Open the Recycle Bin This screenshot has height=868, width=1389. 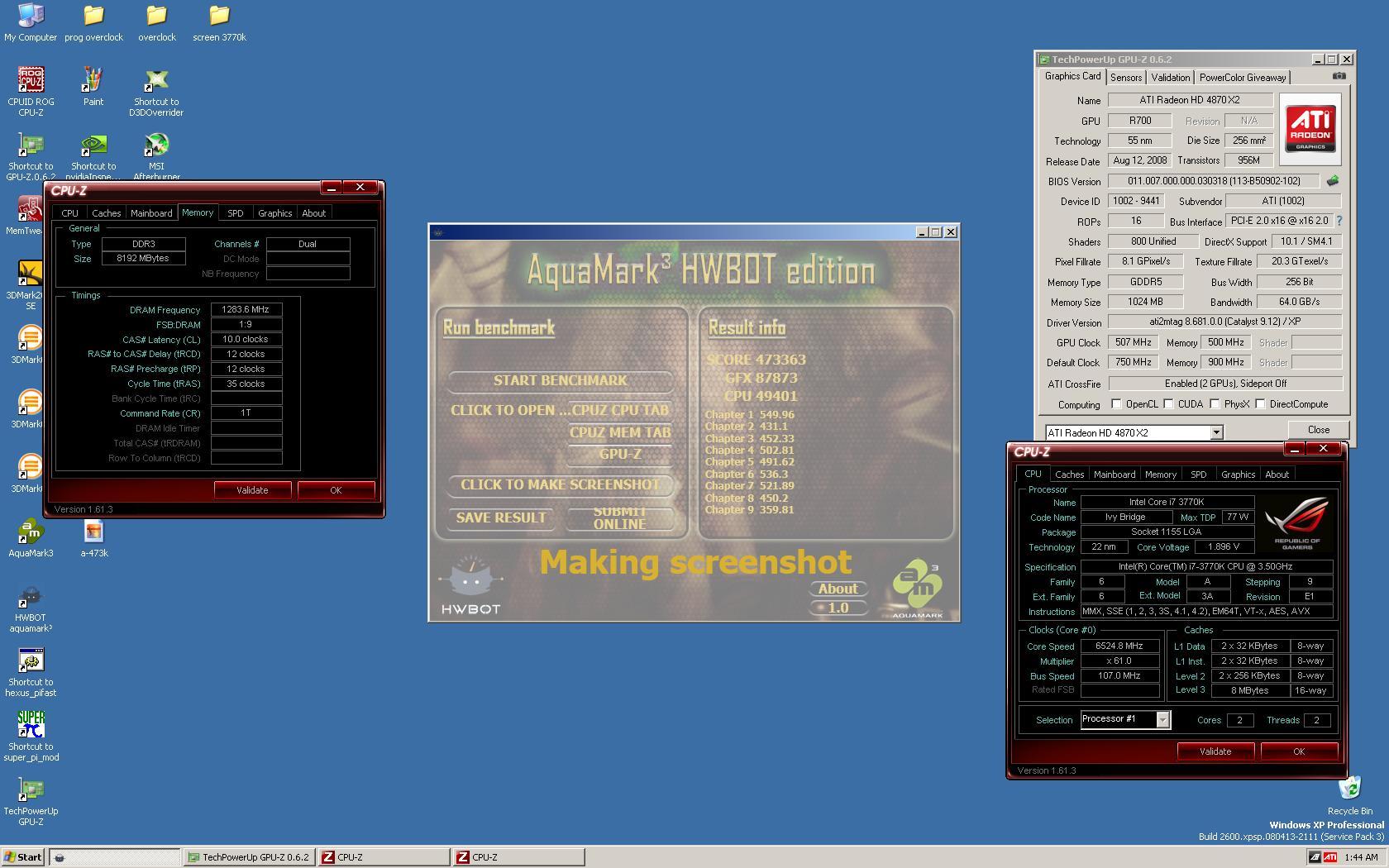[1349, 795]
